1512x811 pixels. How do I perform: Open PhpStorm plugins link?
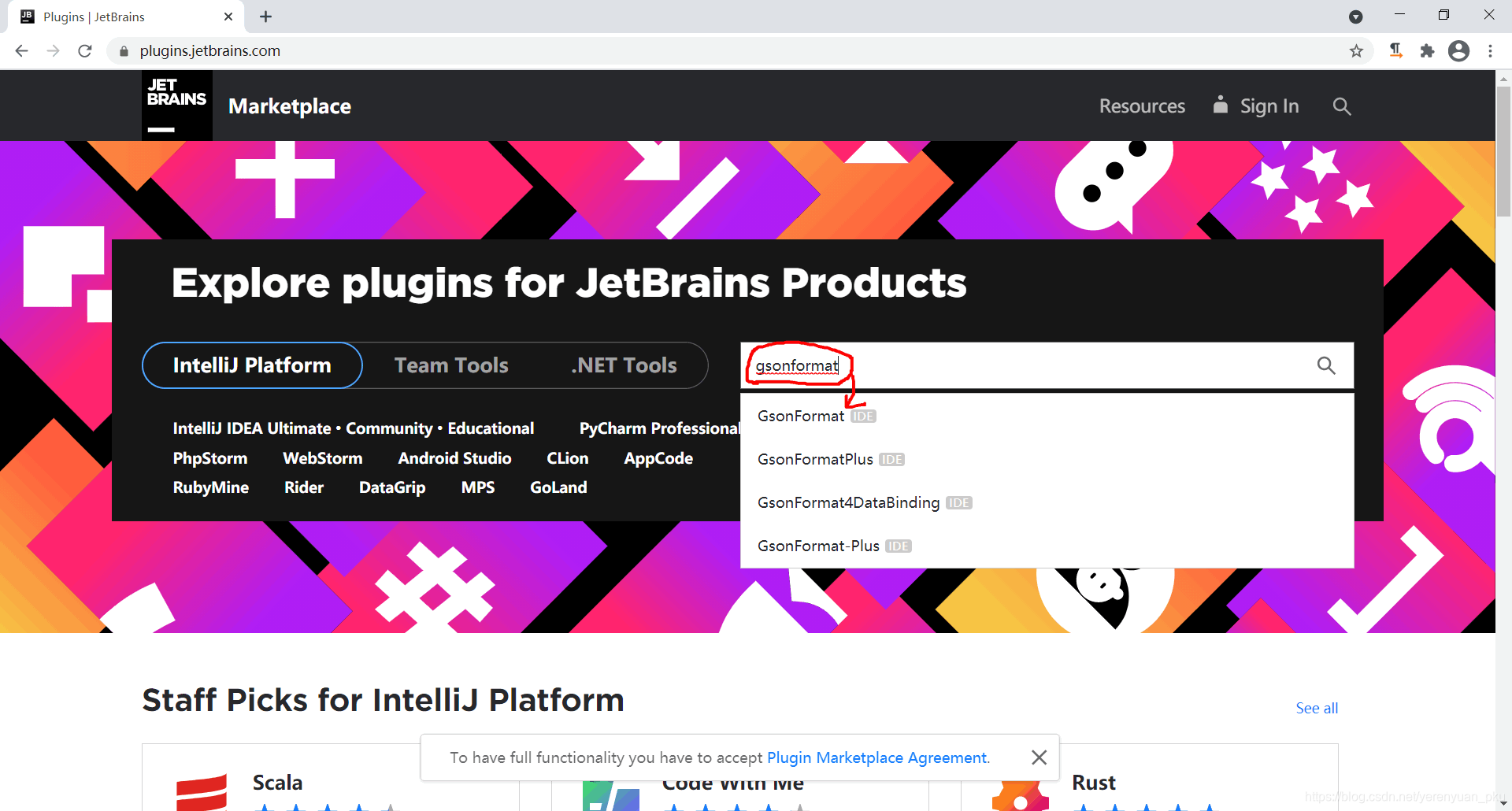(x=210, y=458)
